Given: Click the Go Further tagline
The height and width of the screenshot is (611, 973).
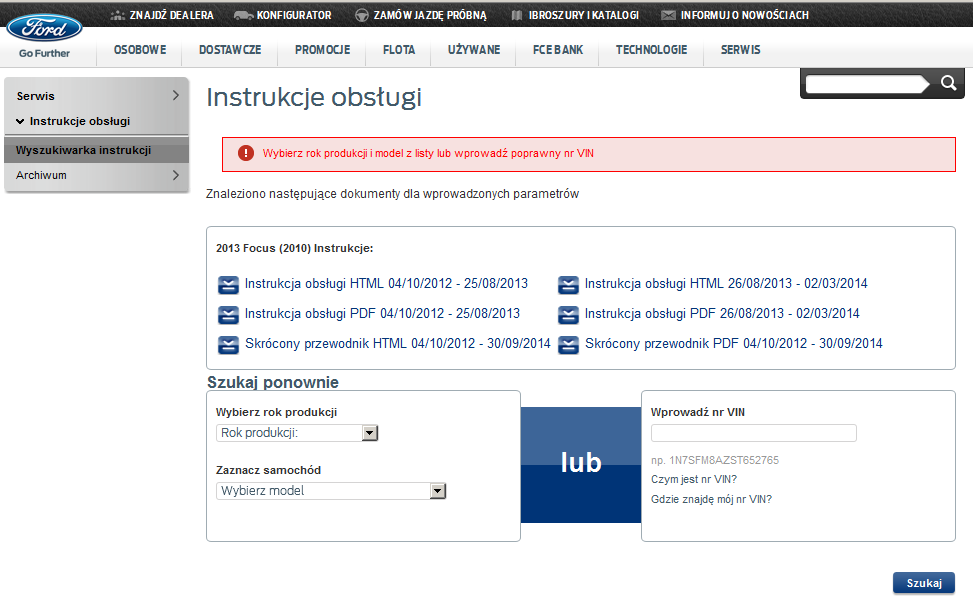Looking at the screenshot, I should pos(44,53).
